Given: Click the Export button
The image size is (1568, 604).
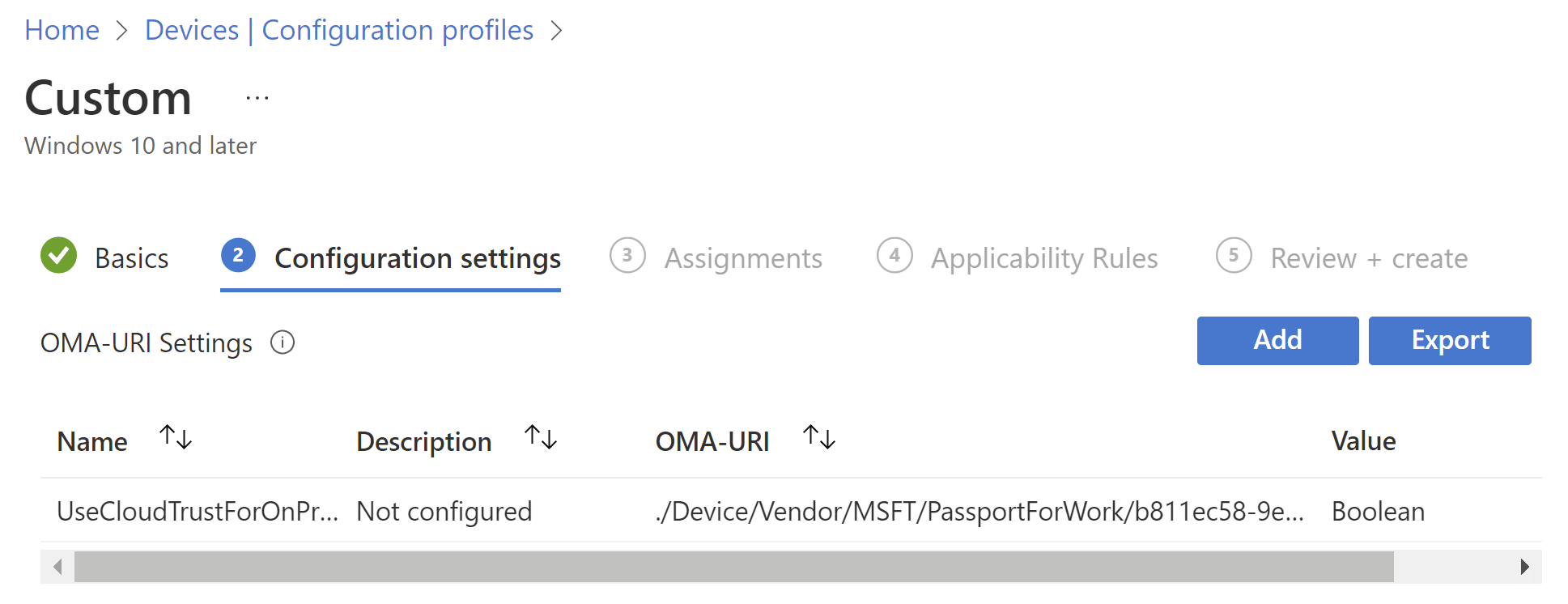Looking at the screenshot, I should tap(1450, 340).
